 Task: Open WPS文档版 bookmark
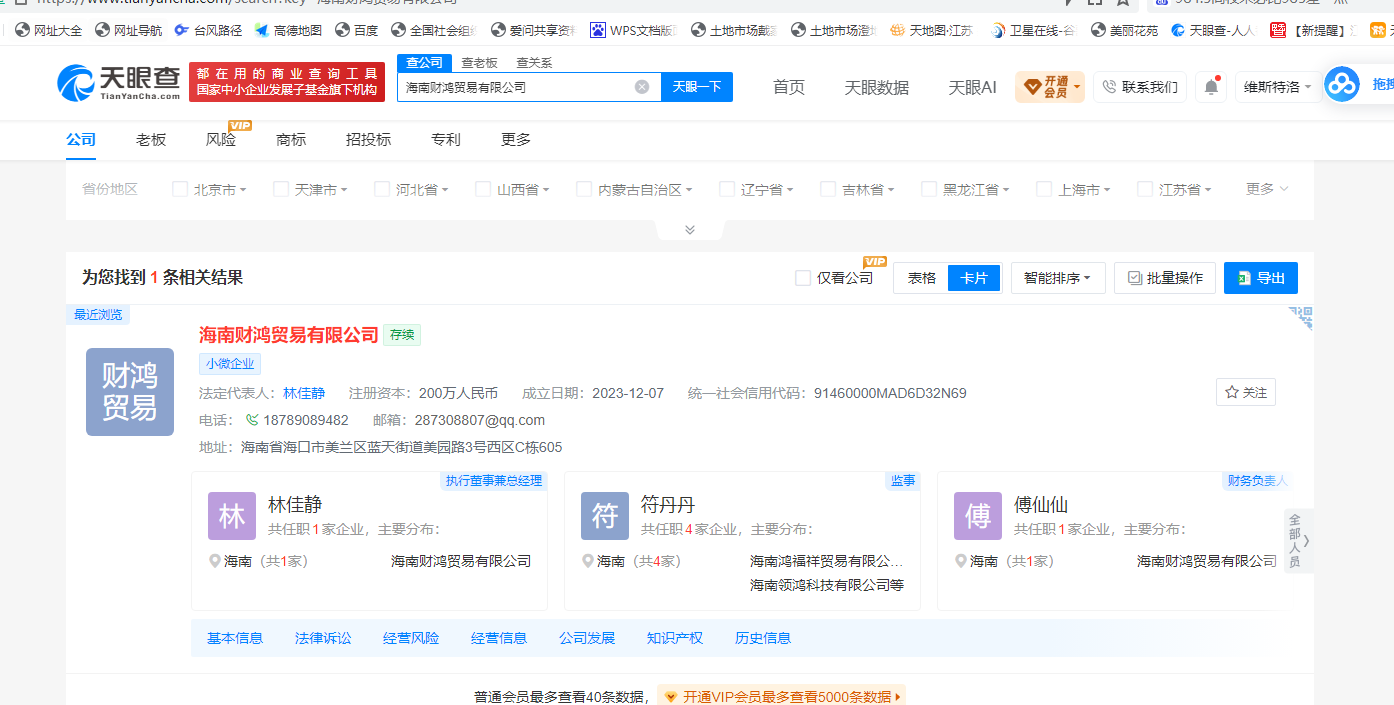click(x=634, y=31)
